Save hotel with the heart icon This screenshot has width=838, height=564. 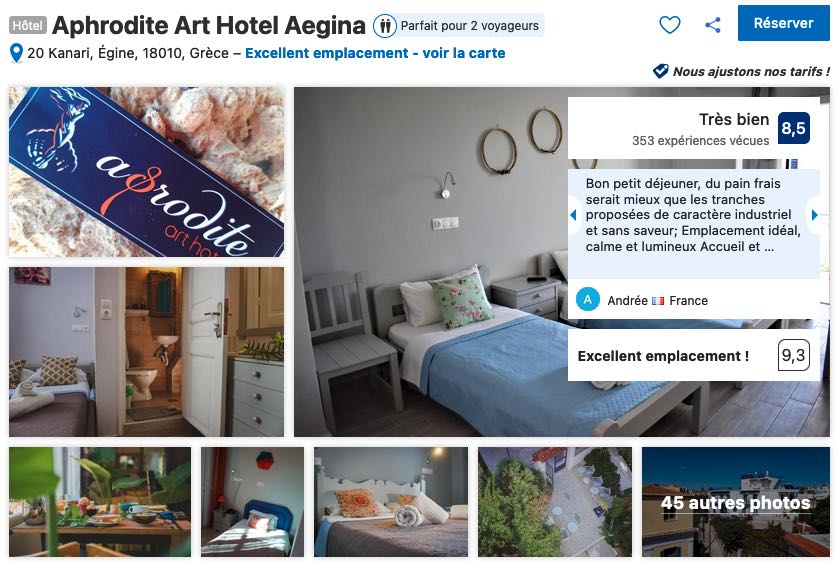pos(670,25)
